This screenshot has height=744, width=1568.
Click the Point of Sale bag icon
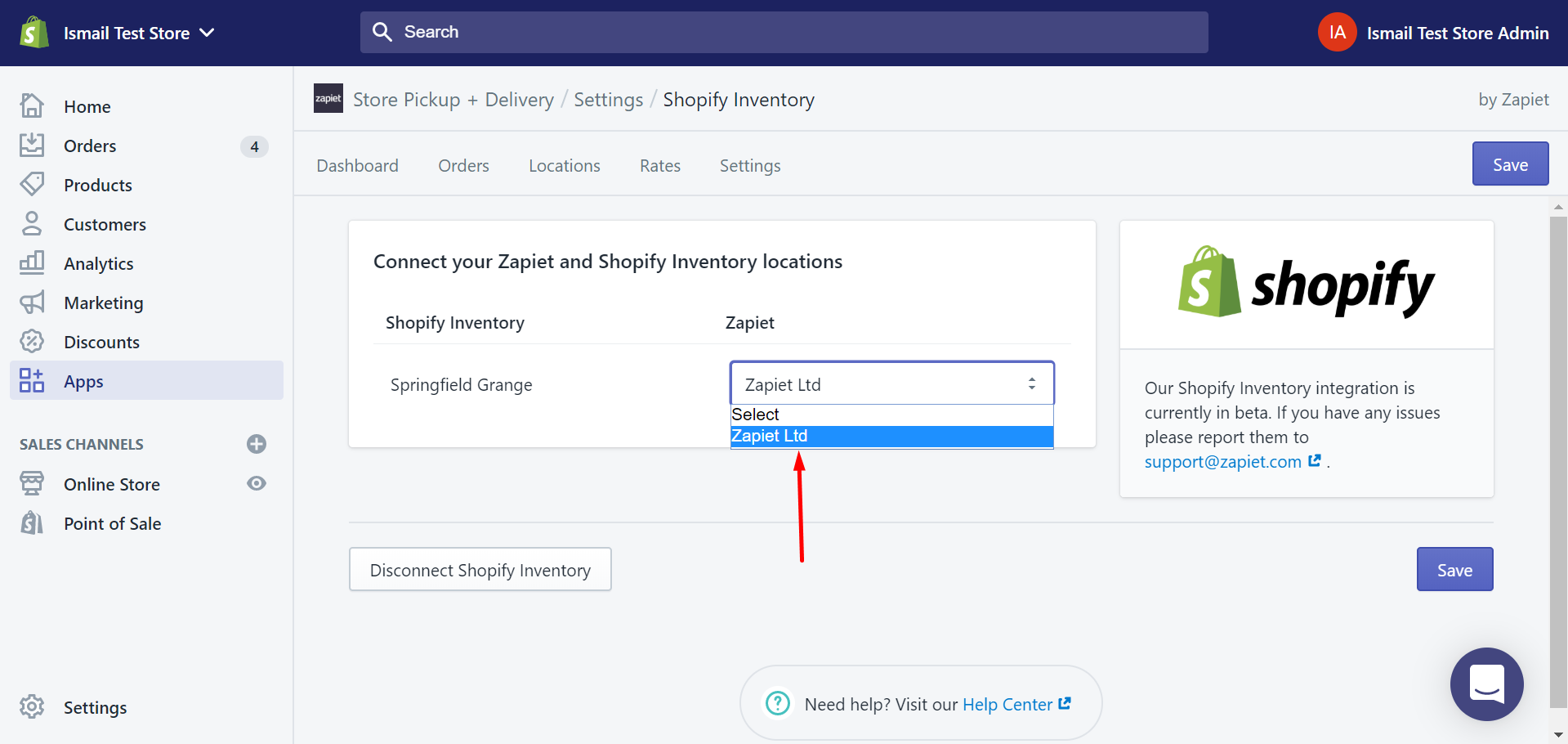pyautogui.click(x=32, y=522)
